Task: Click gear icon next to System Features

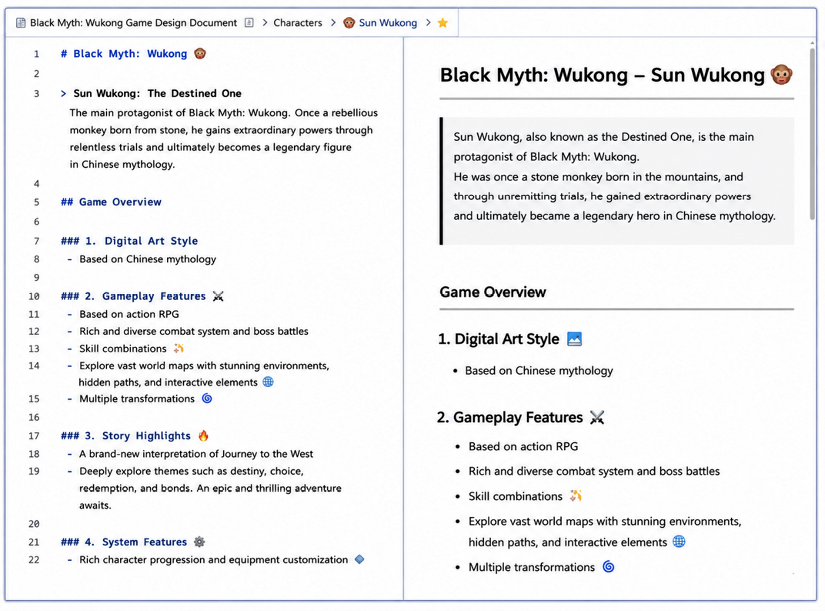Action: 199,542
